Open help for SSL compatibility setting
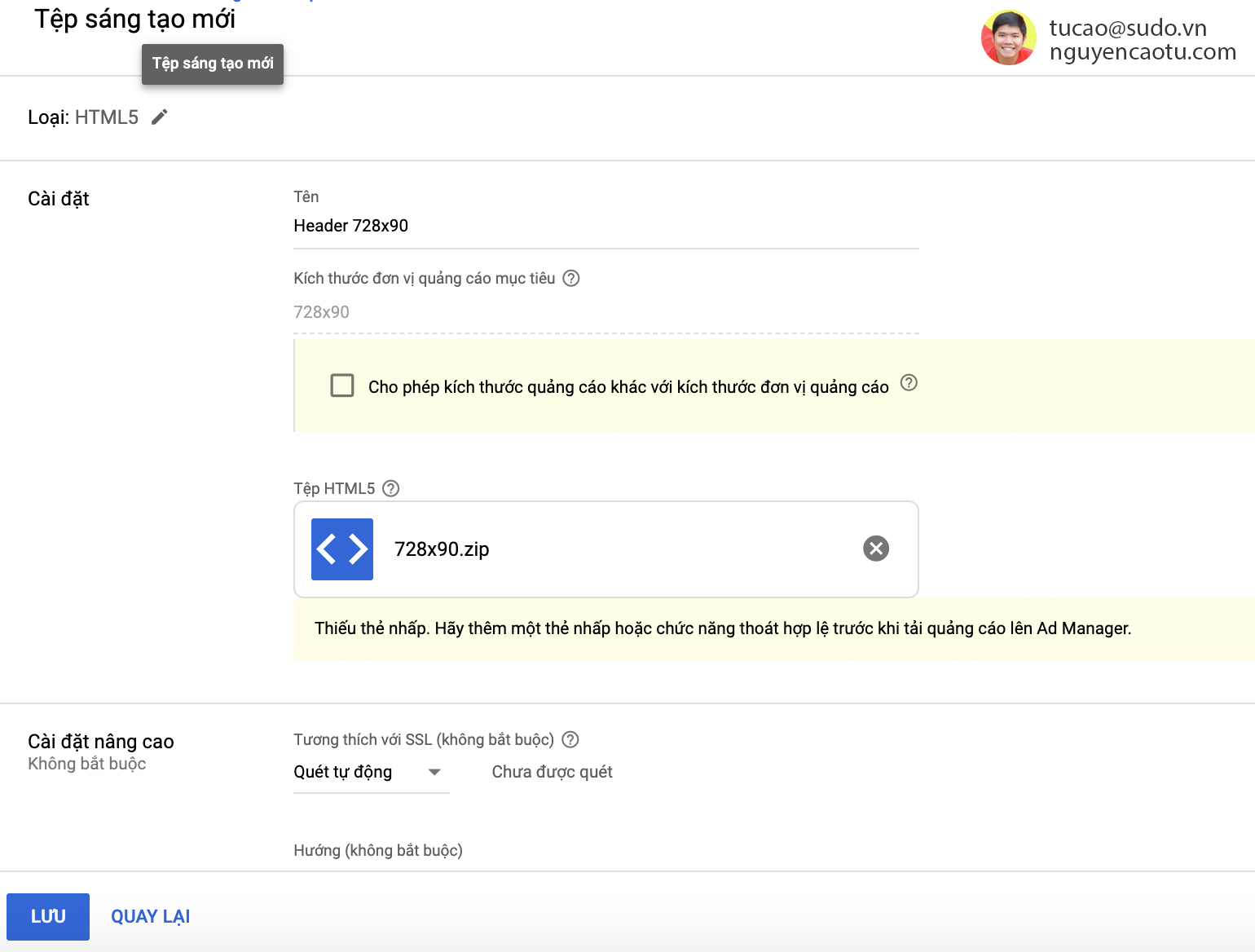Image resolution: width=1255 pixels, height=952 pixels. [x=571, y=739]
